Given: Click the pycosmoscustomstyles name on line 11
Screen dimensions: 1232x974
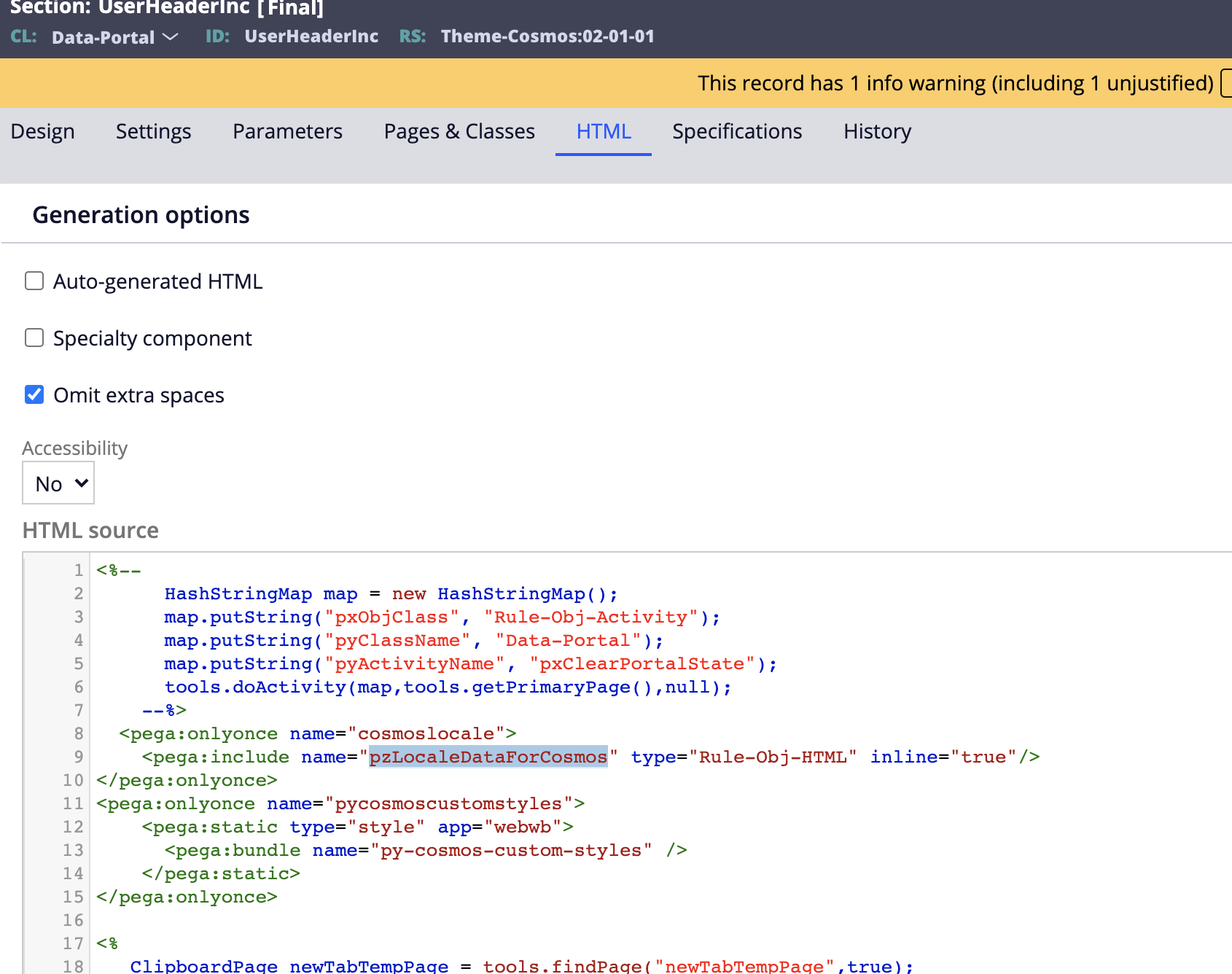Looking at the screenshot, I should [448, 803].
